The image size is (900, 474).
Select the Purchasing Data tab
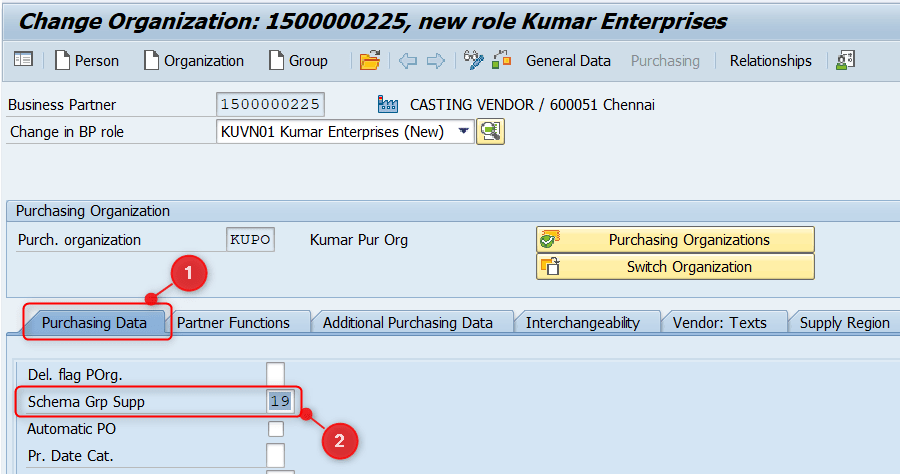[x=94, y=323]
